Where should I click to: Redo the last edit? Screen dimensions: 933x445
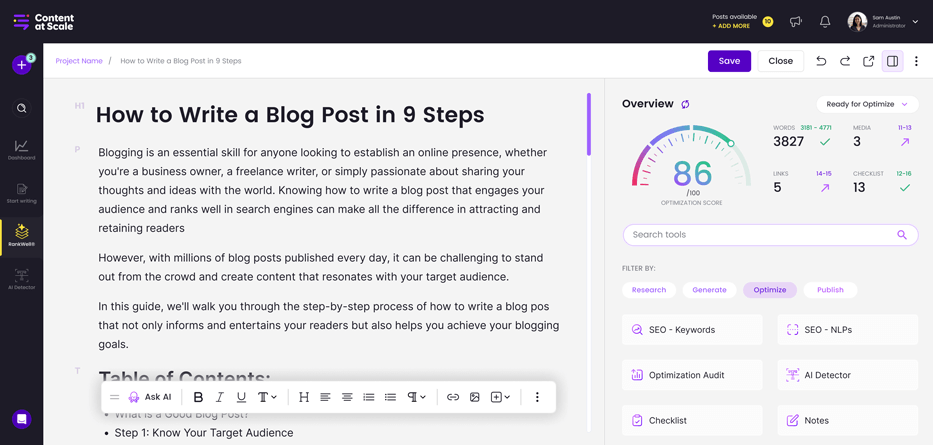click(x=844, y=61)
